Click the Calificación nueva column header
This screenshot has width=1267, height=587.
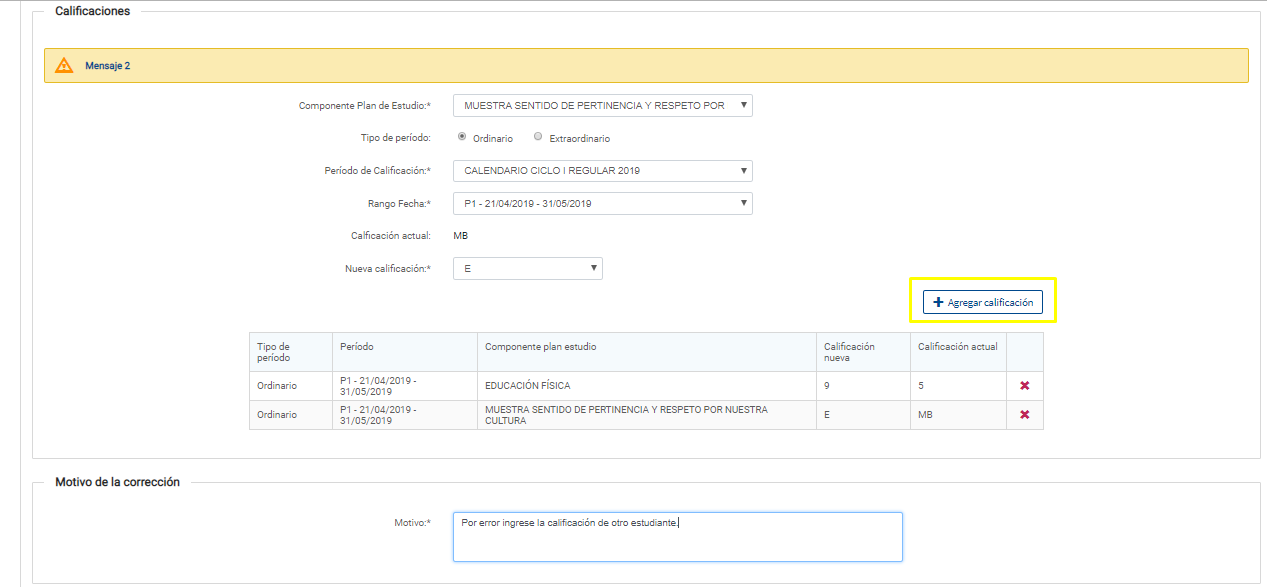[x=850, y=352]
